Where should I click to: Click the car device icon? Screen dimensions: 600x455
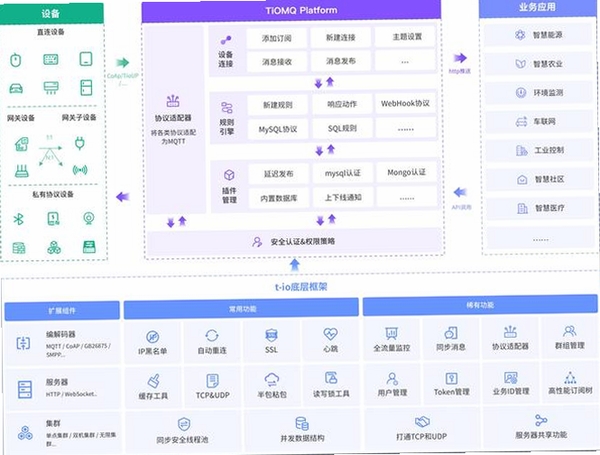click(x=16, y=88)
